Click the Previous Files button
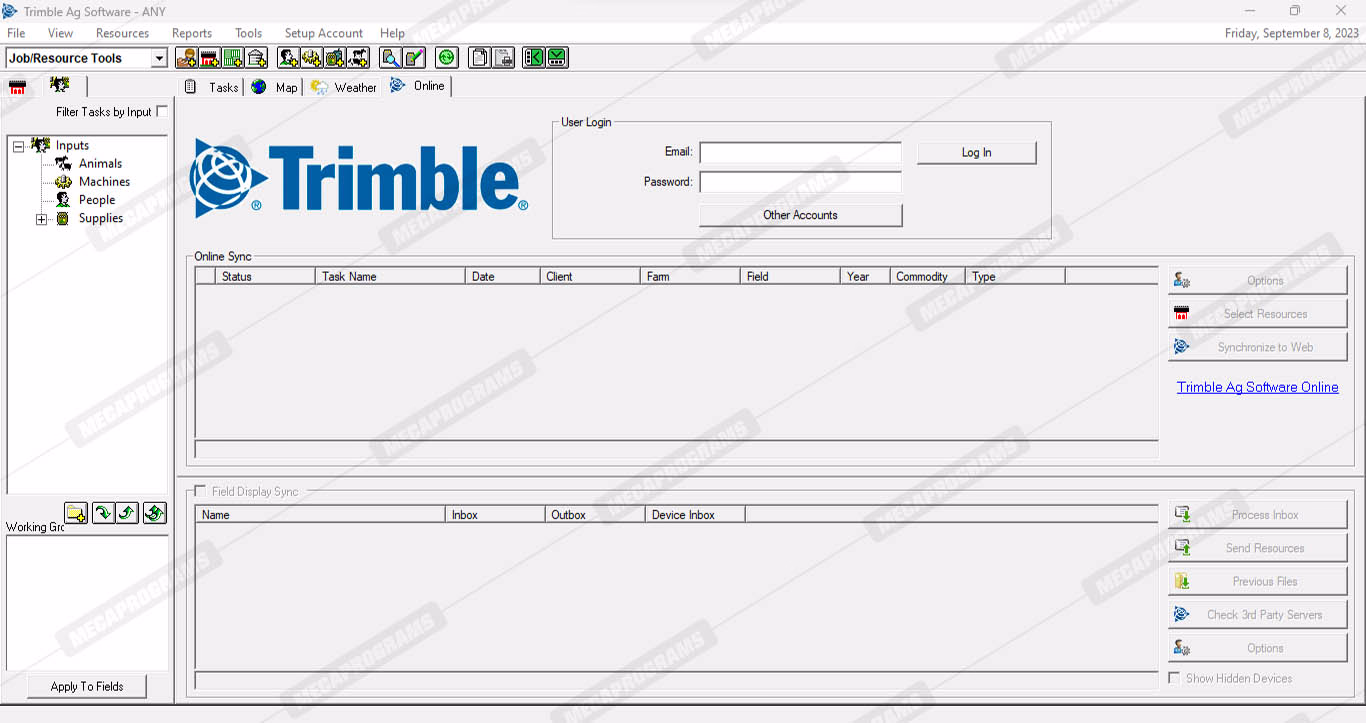This screenshot has width=1366, height=723. pyautogui.click(x=1258, y=581)
